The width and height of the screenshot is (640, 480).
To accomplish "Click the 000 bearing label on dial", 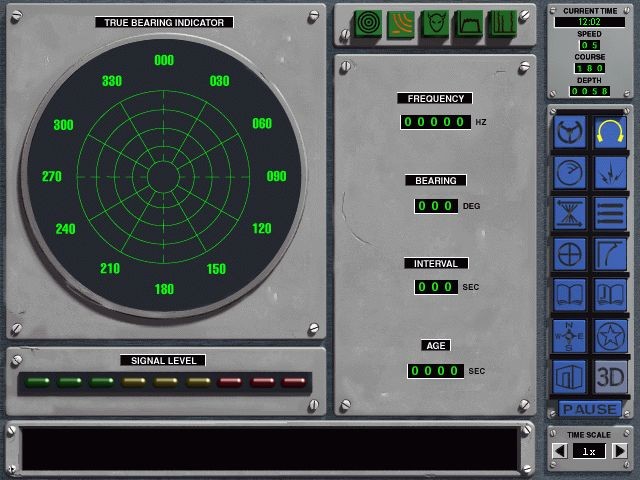I will tap(164, 60).
